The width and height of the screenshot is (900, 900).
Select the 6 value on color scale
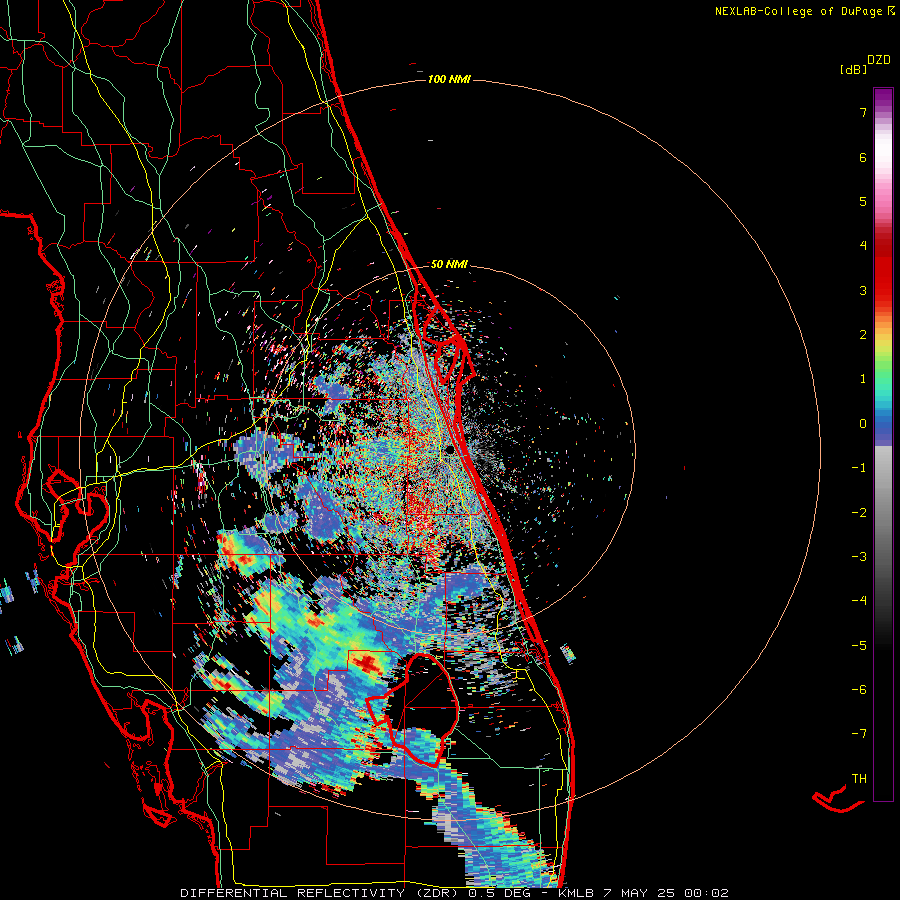click(x=863, y=157)
